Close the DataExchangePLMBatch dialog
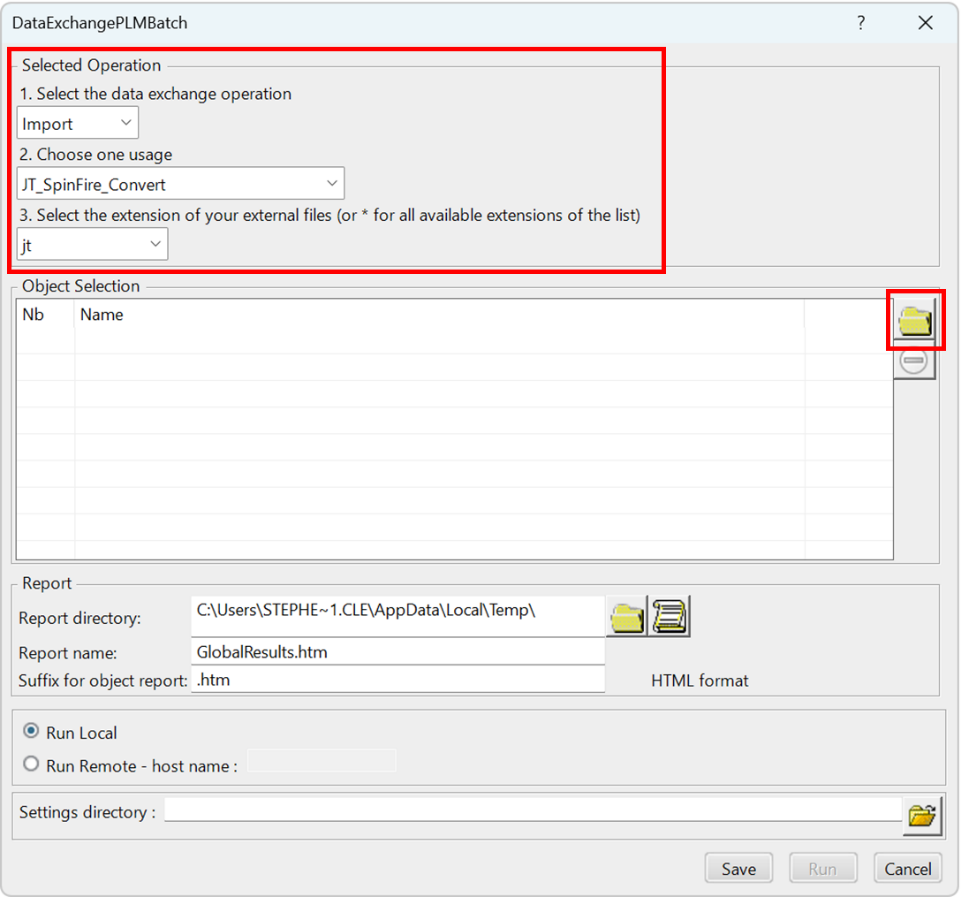This screenshot has width=961, height=897. pos(925,23)
